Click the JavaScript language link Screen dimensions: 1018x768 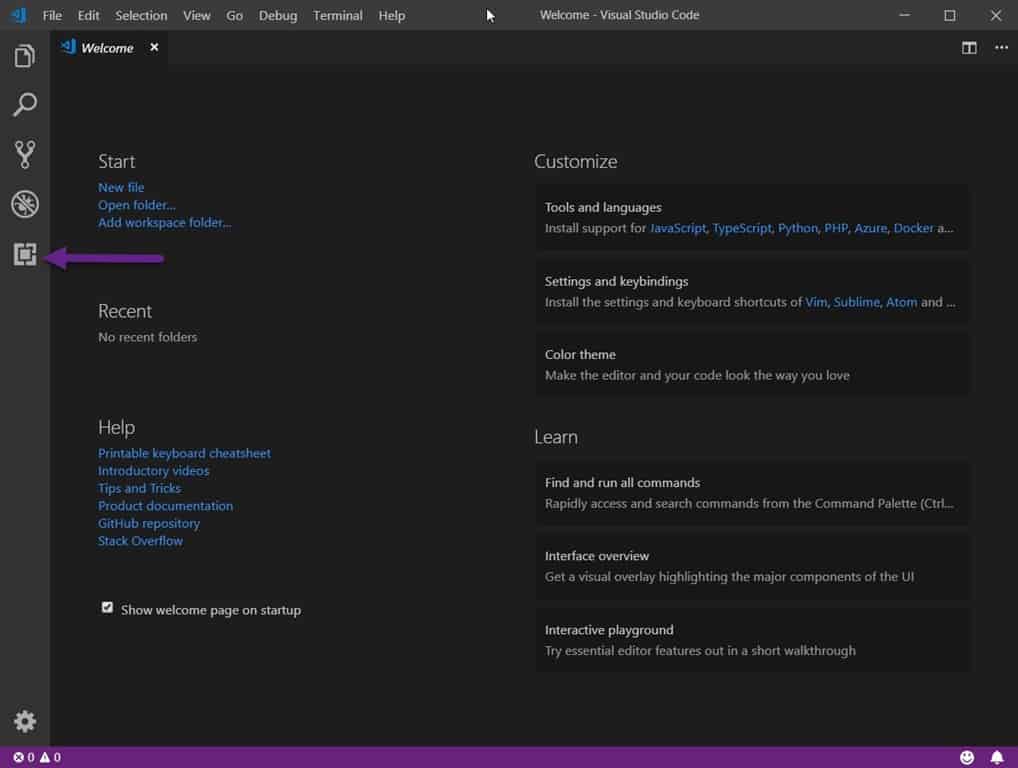point(678,228)
